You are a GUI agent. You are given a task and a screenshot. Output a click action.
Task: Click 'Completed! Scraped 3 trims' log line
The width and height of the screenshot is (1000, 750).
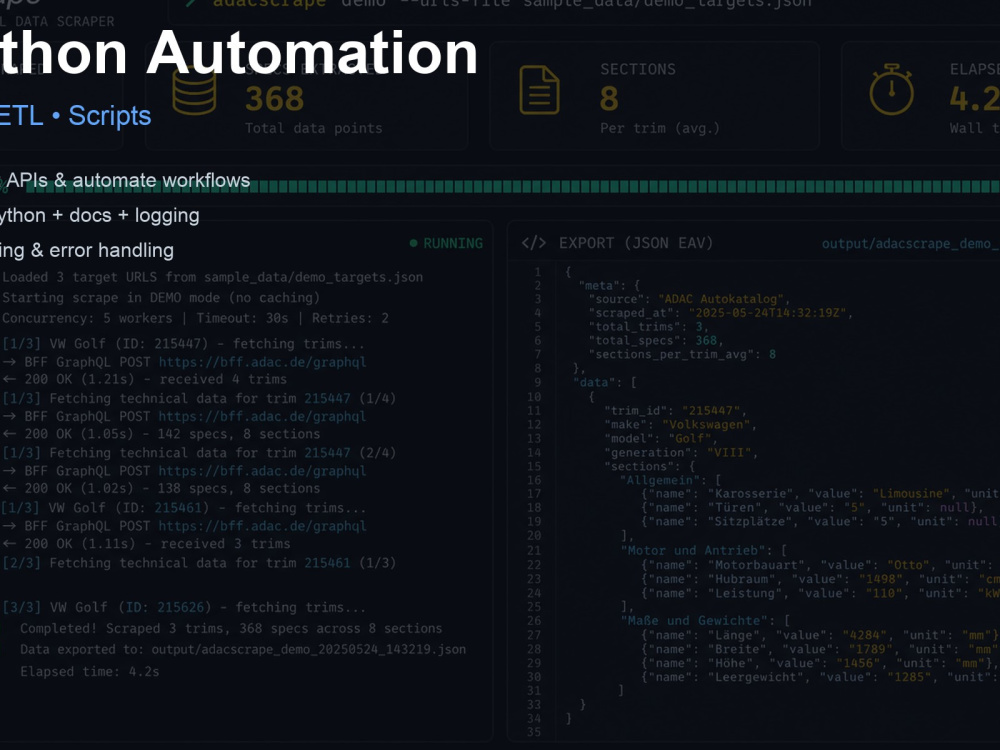[231, 629]
